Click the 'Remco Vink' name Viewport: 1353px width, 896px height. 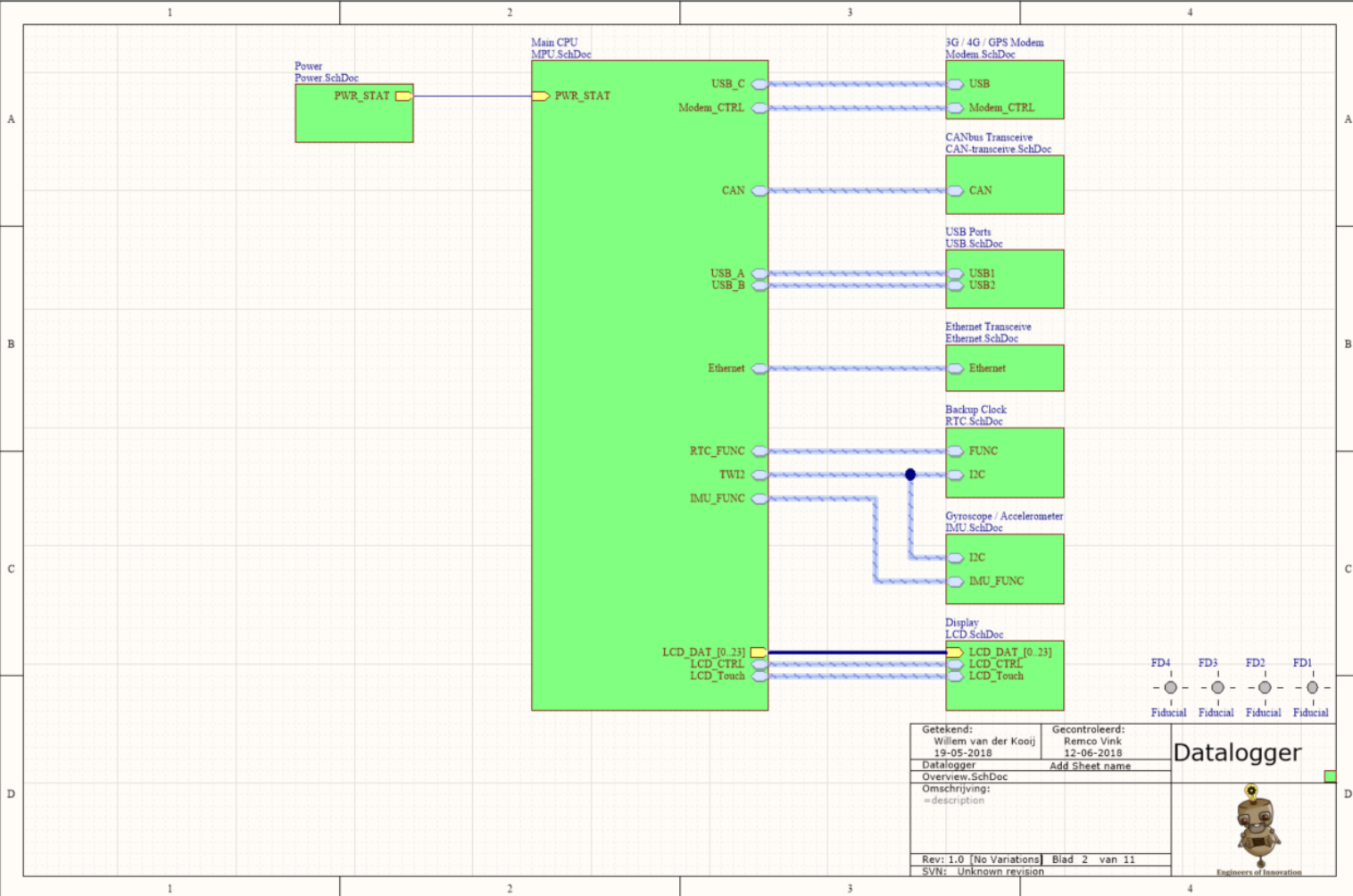click(x=1092, y=741)
